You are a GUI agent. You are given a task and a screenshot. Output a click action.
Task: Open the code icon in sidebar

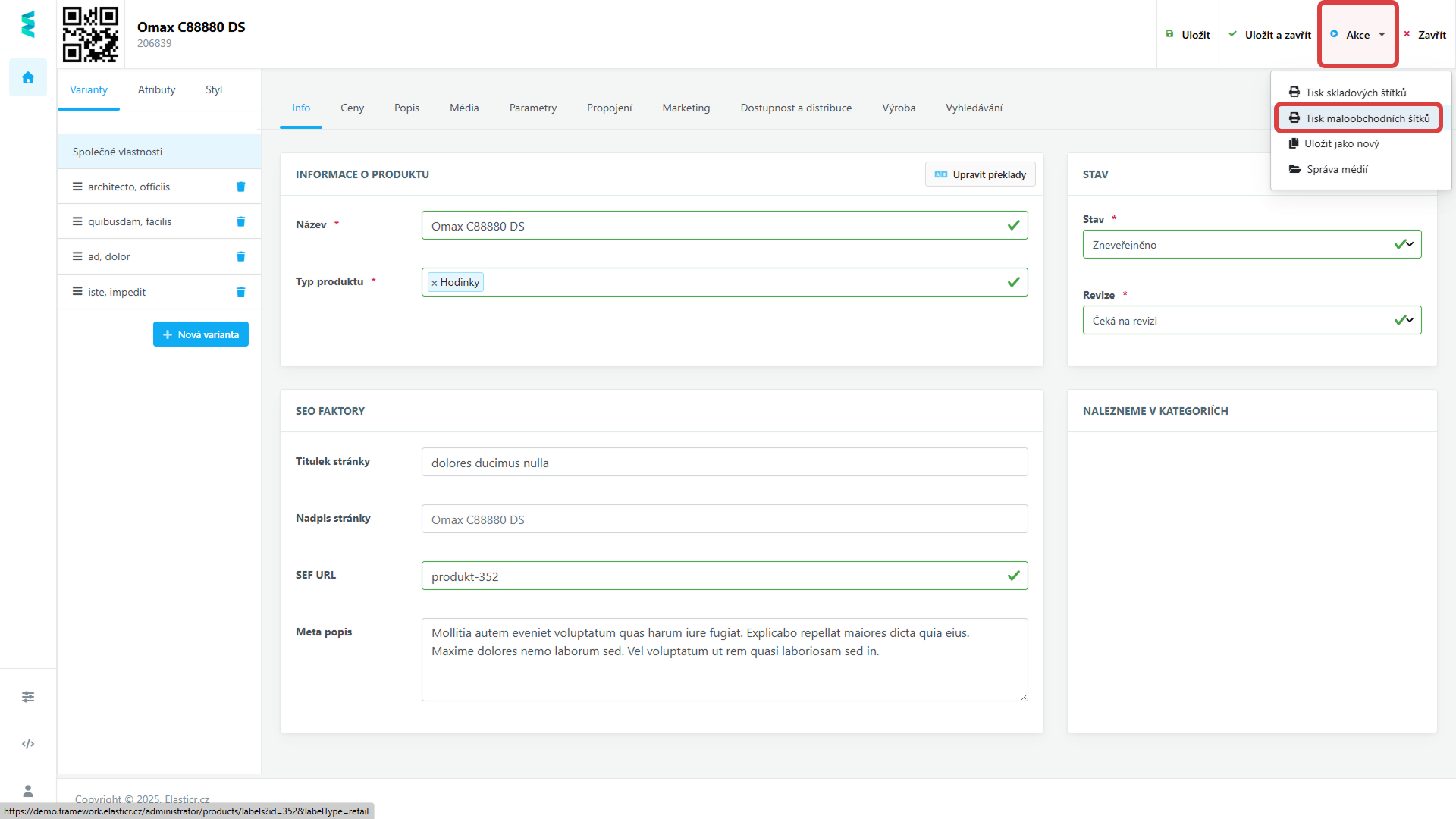(28, 744)
